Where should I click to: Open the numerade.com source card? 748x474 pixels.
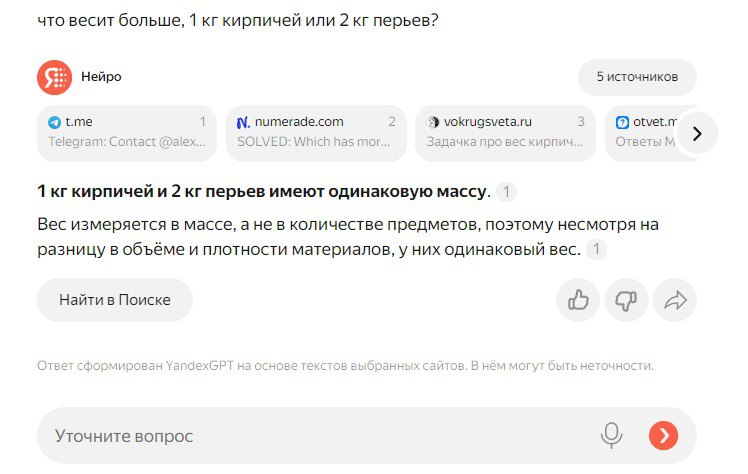click(x=316, y=132)
